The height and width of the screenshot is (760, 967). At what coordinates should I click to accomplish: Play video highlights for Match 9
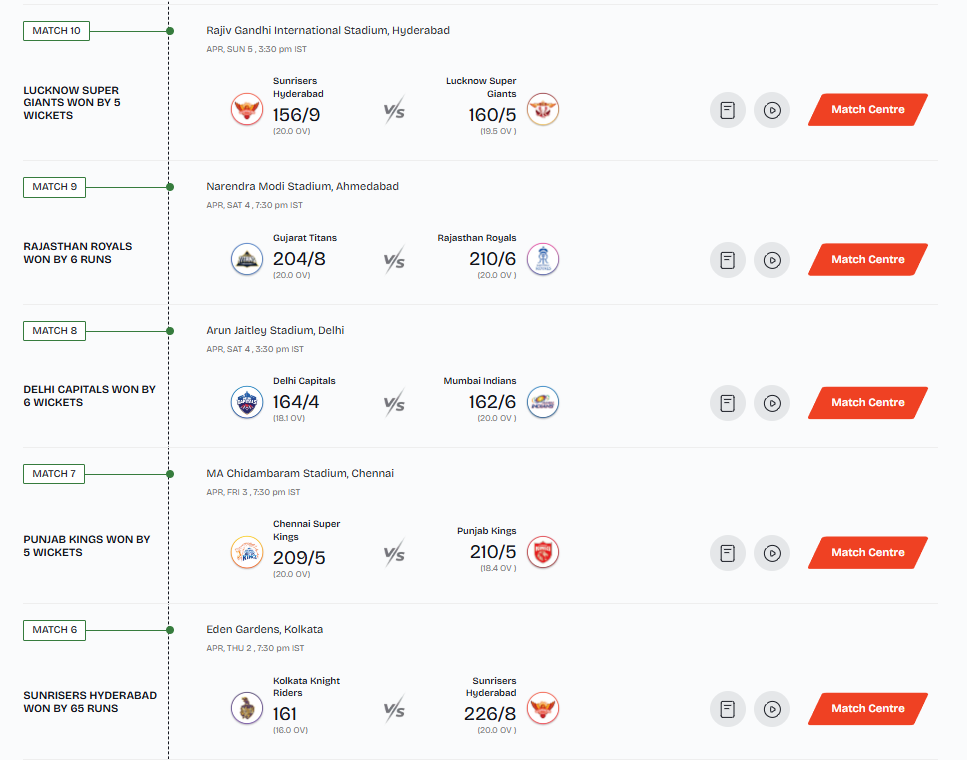click(x=772, y=260)
